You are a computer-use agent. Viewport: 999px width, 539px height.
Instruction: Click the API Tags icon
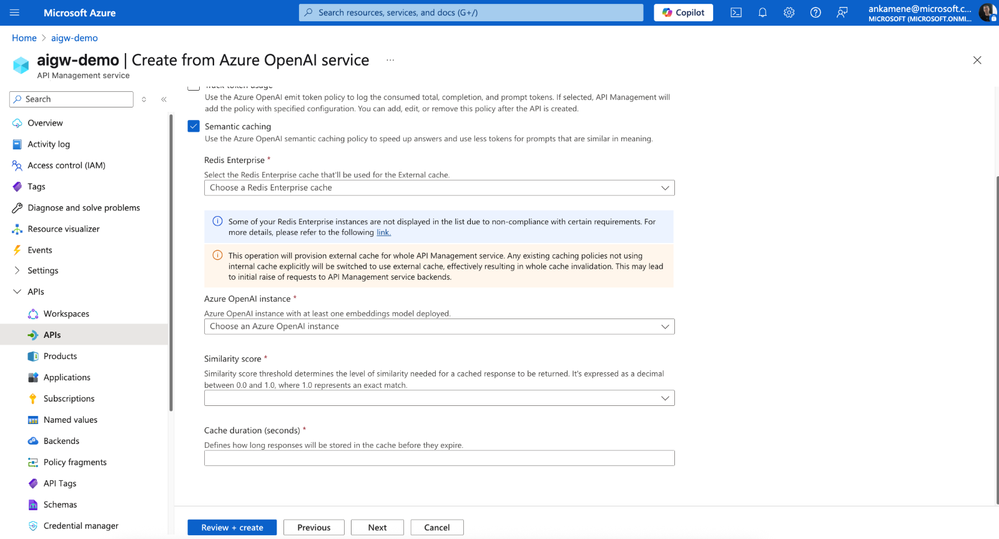[33, 483]
